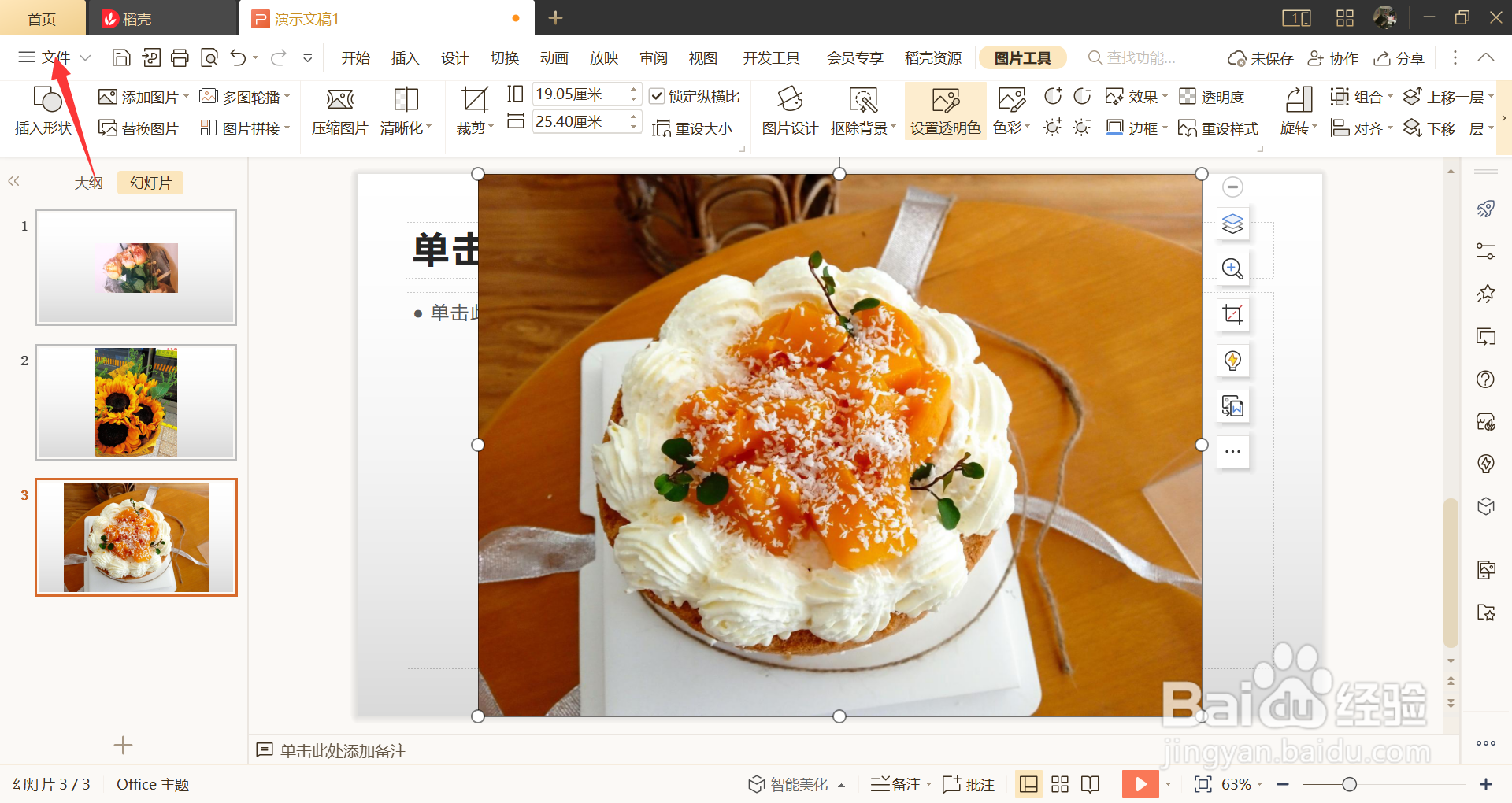Click the 抠除背景 tool
Screen dimensions: 1512x803
[862, 110]
